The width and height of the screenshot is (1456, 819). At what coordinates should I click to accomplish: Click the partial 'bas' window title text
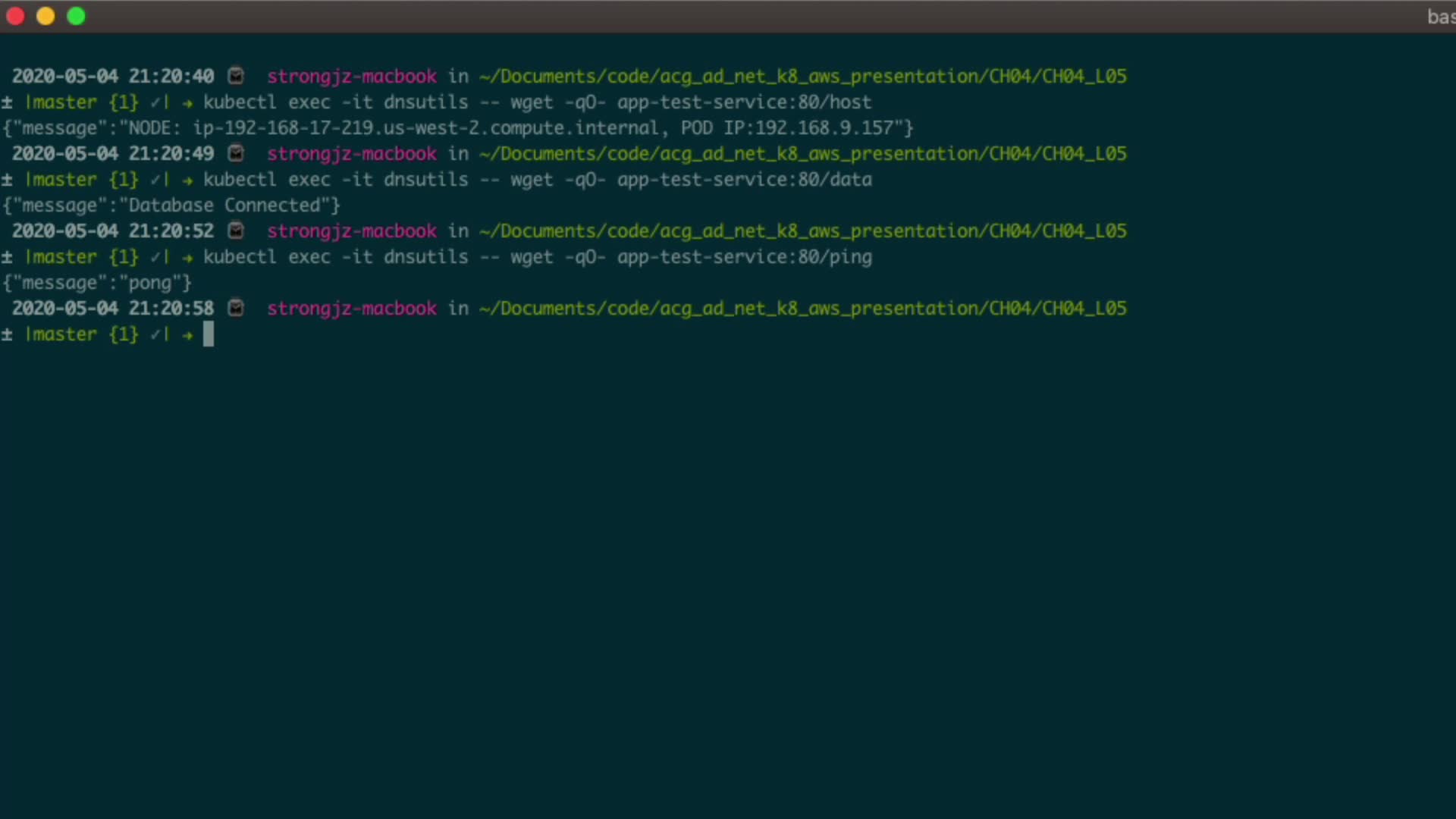pos(1440,17)
